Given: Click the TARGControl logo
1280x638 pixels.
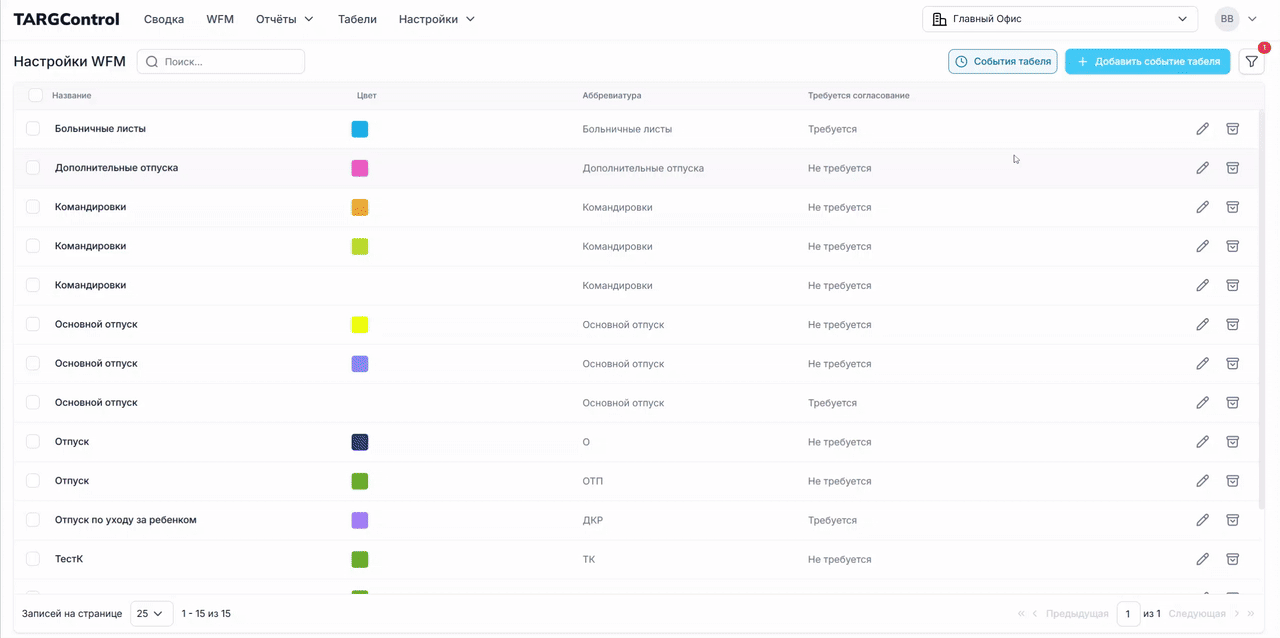Looking at the screenshot, I should coord(66,19).
